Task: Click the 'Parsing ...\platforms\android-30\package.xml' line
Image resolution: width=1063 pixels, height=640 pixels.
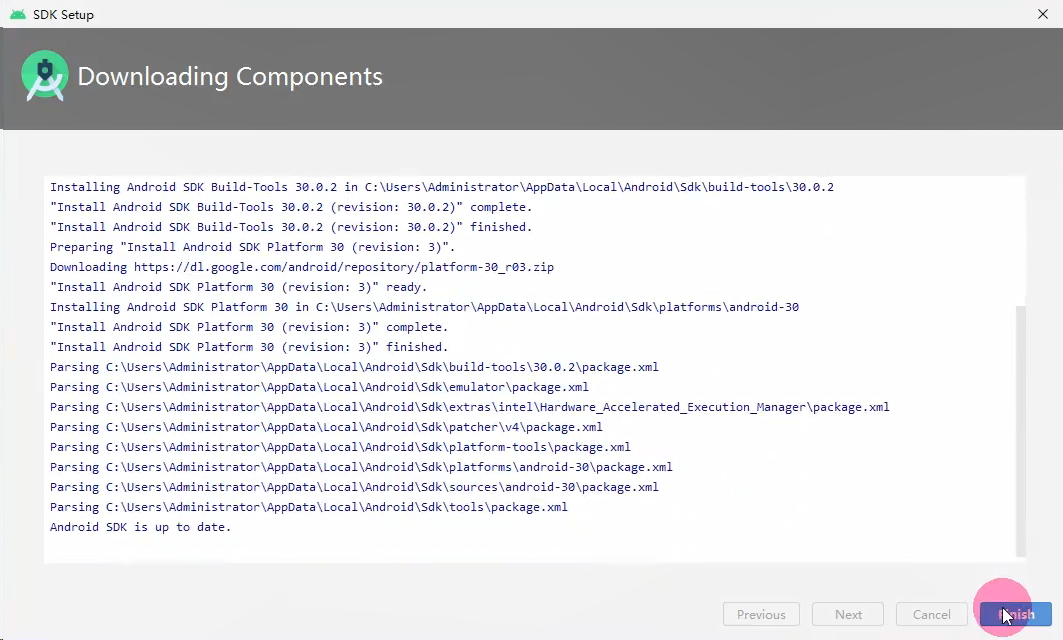Action: coord(361,466)
